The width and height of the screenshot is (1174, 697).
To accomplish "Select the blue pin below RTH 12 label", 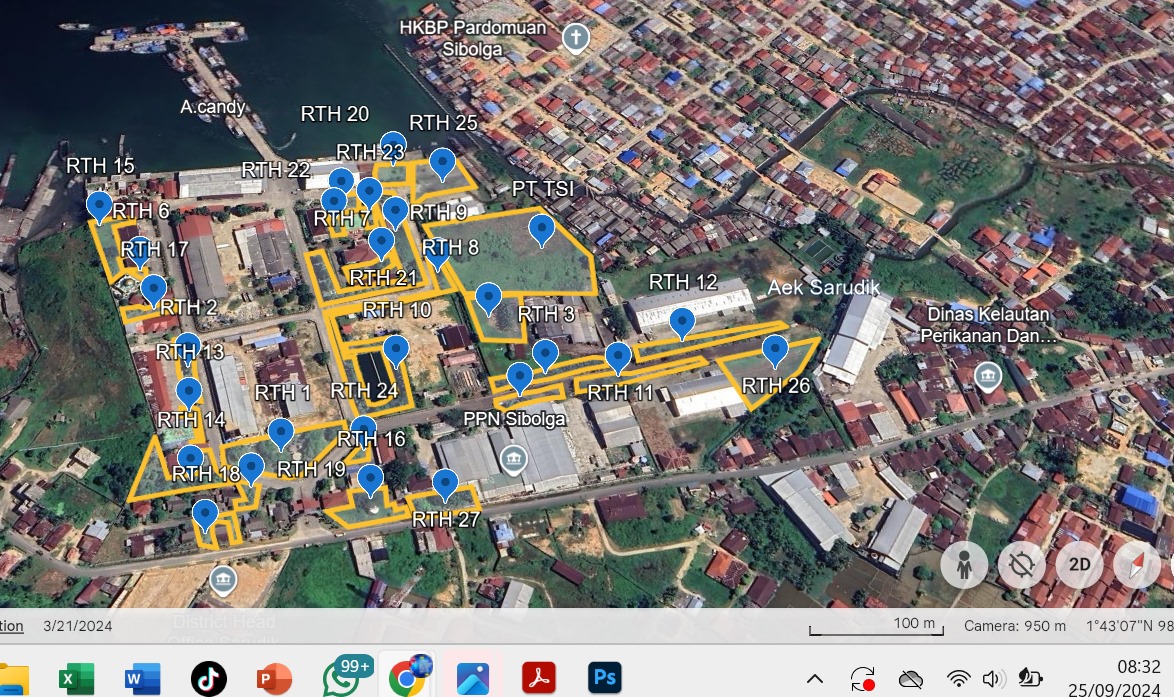I will 681,323.
